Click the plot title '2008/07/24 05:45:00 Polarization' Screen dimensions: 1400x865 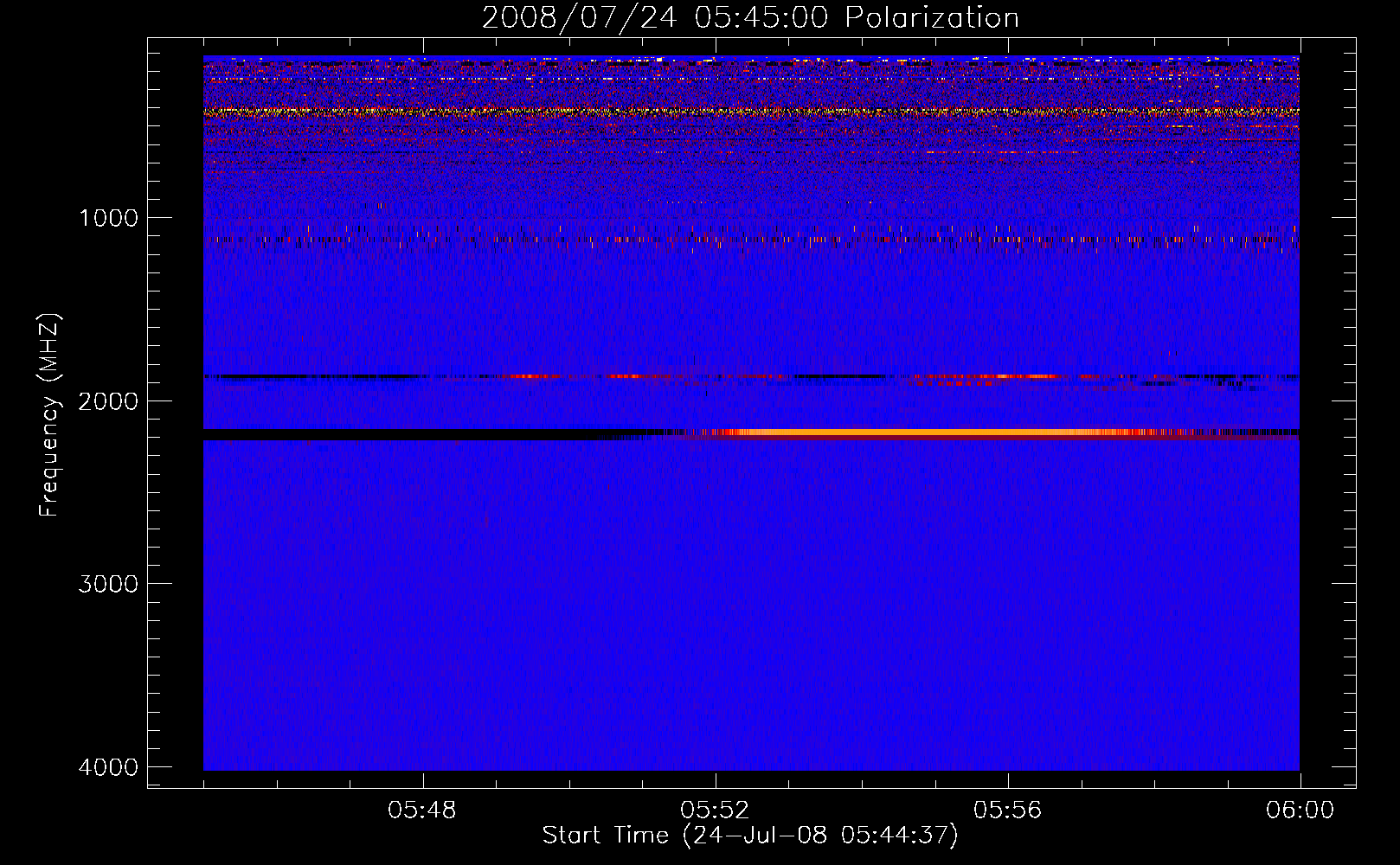[750, 17]
